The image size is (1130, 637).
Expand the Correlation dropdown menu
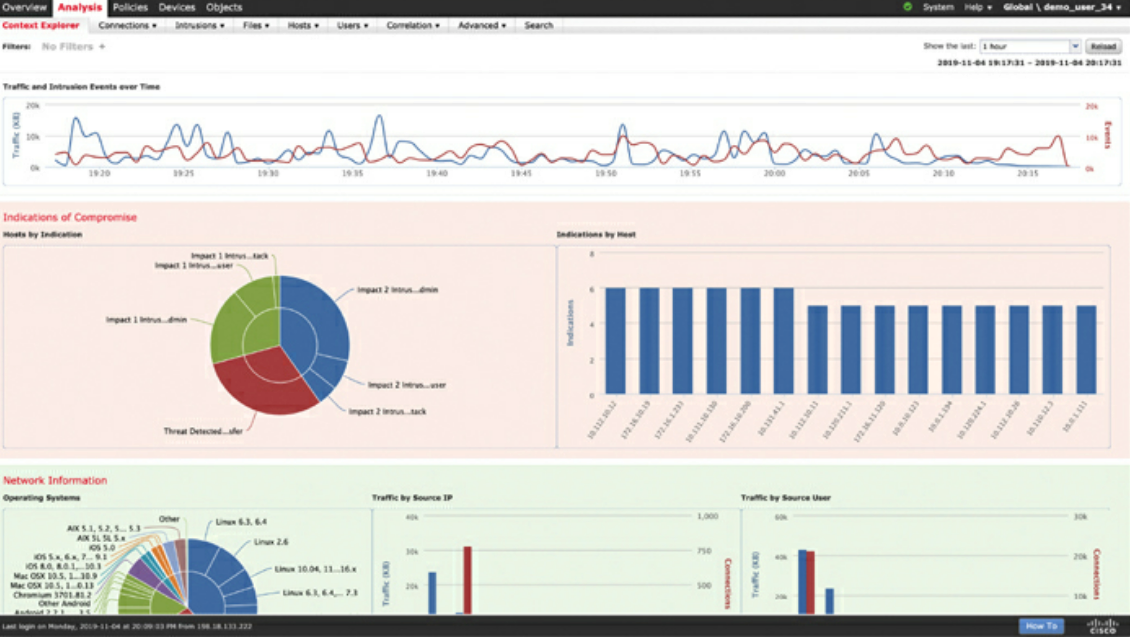click(x=413, y=25)
